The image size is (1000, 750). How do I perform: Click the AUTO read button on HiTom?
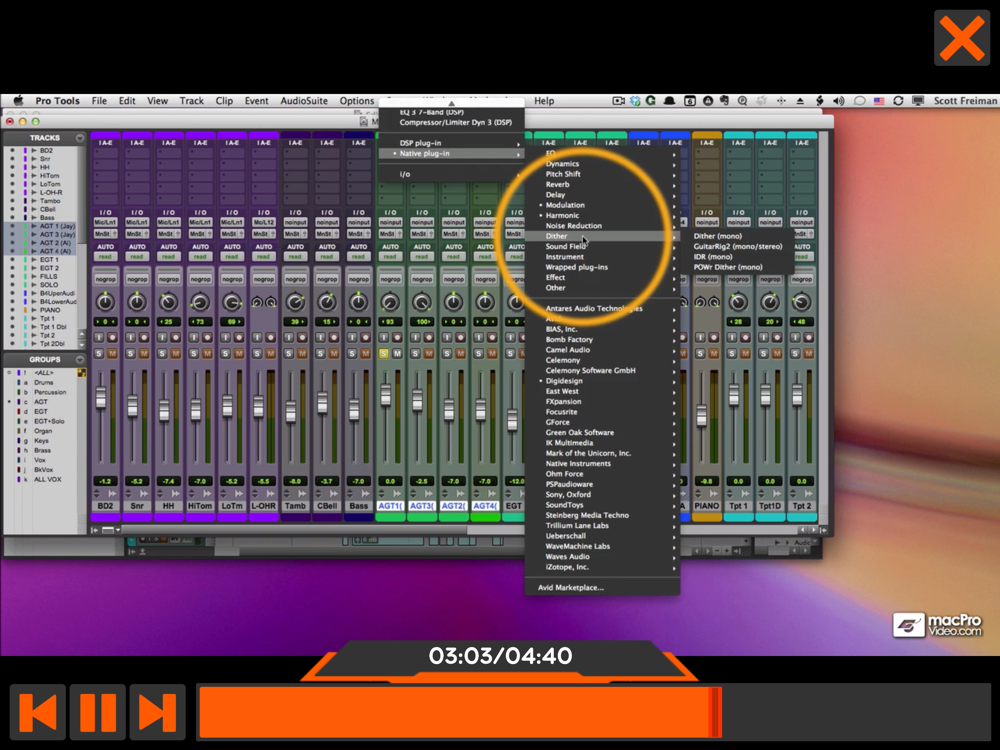tap(200, 256)
